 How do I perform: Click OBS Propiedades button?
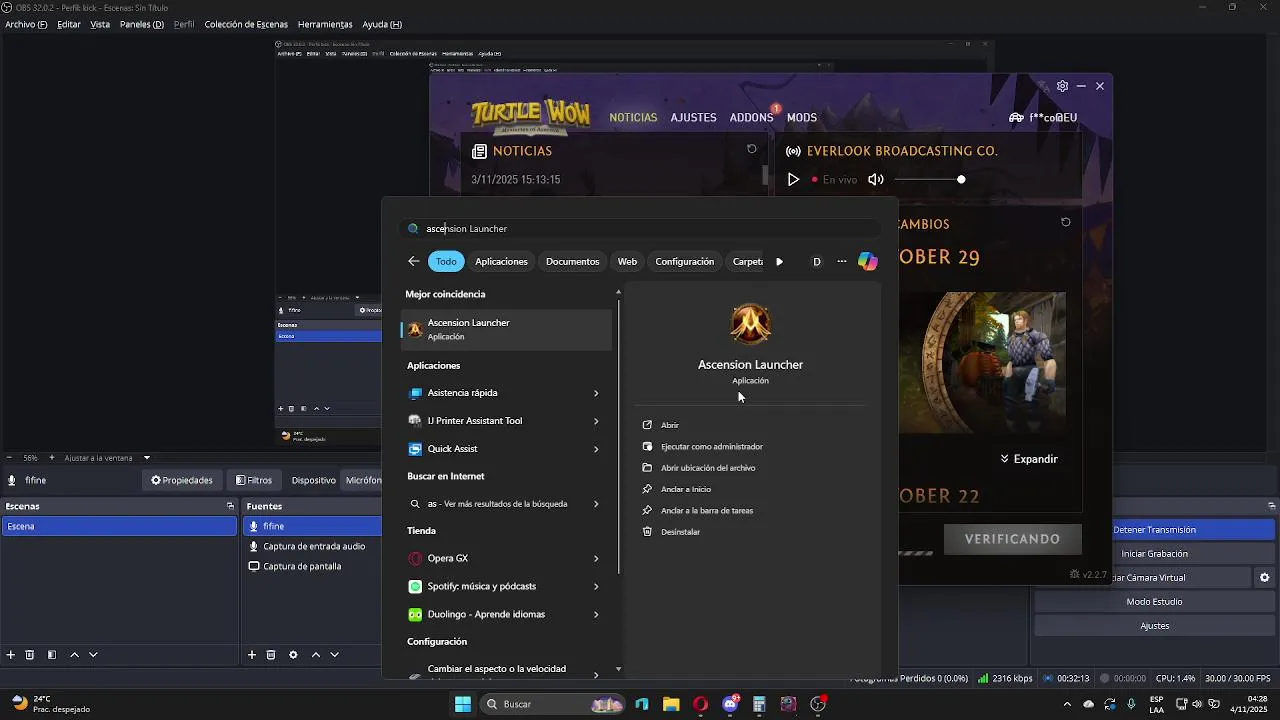tap(182, 480)
